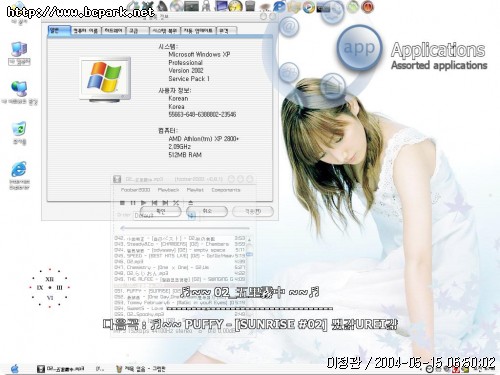Click the Internet Explorer icon in top dock
The width and height of the screenshot is (500, 375).
[279, 6]
